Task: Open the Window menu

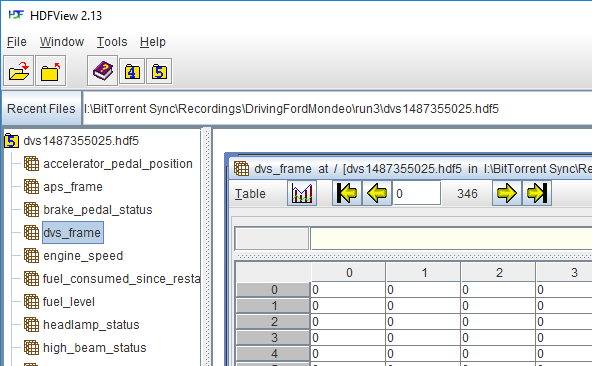Action: pyautogui.click(x=62, y=42)
